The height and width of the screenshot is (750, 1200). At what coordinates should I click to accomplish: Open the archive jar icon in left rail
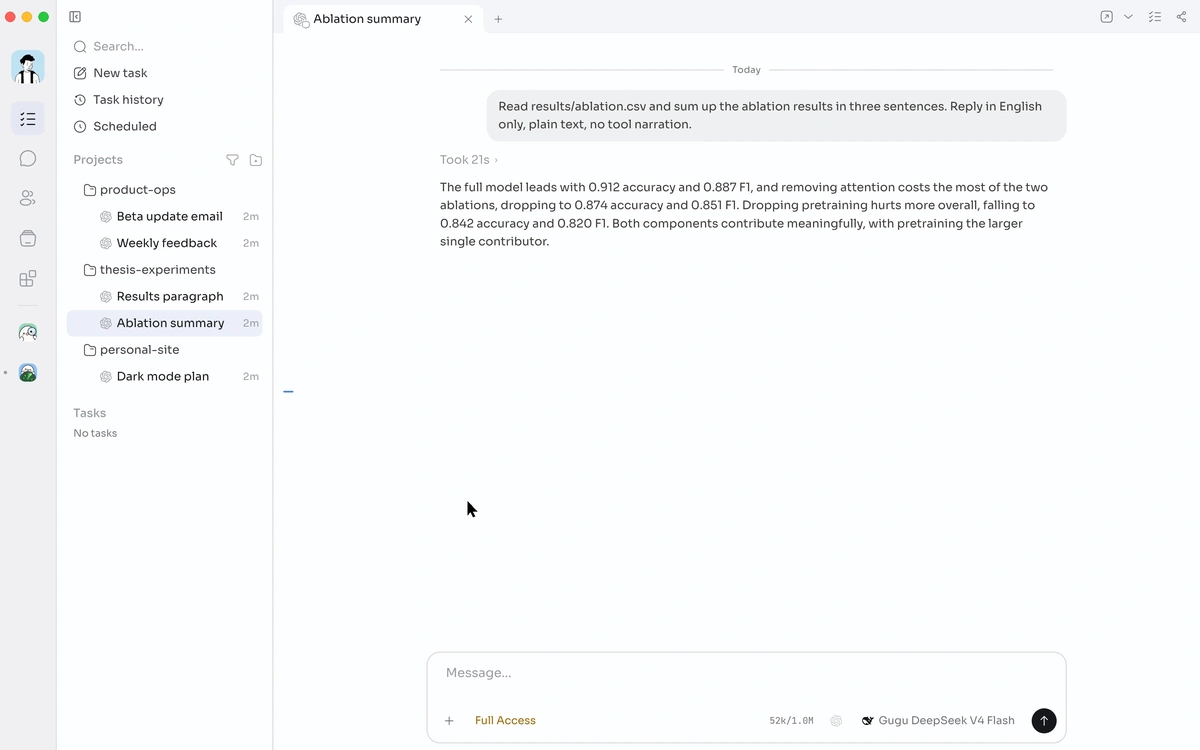(x=28, y=238)
